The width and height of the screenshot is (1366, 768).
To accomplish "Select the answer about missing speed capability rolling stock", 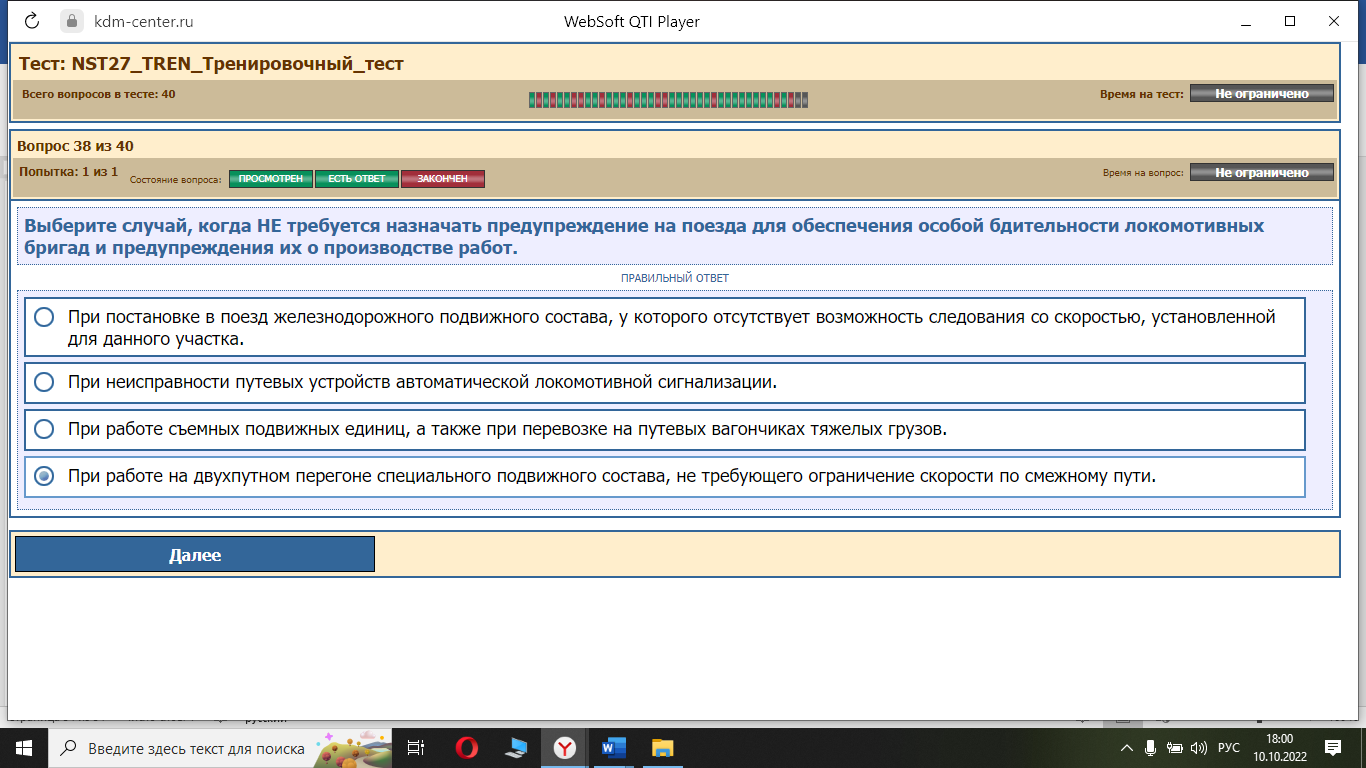I will [x=665, y=327].
